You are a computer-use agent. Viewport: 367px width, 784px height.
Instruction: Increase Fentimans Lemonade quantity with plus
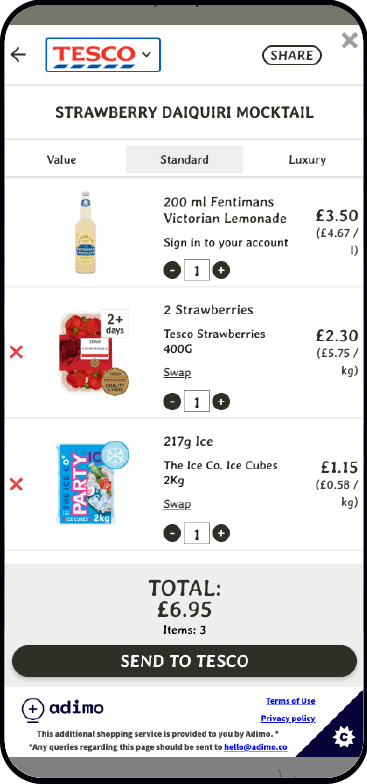221,270
